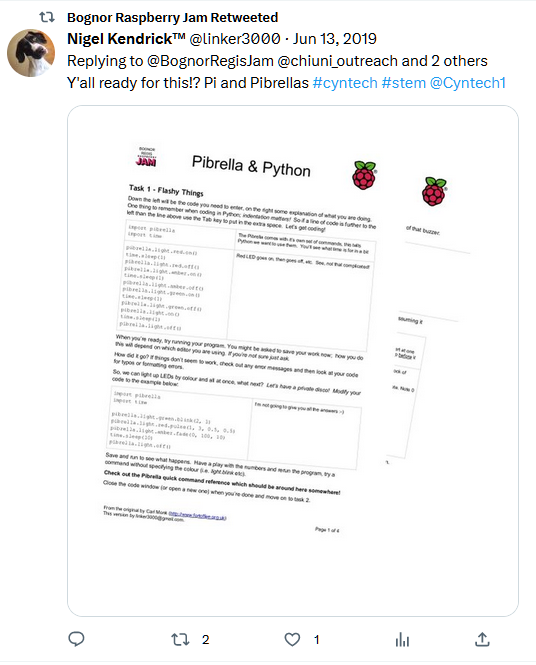Open @chiuni_outreach in replying-to line
Viewport: 536px width, 665px height.
(338, 61)
